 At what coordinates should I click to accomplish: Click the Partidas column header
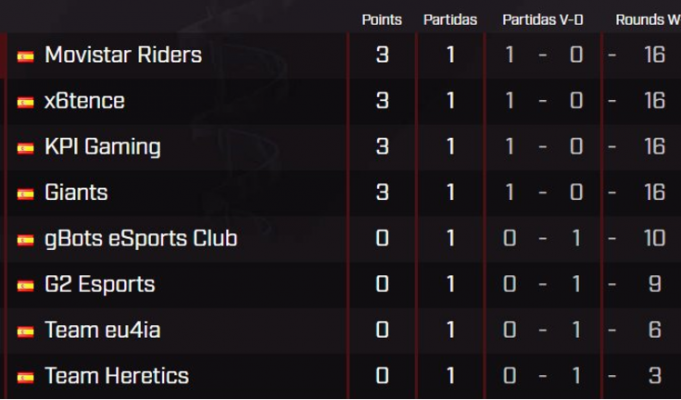[450, 20]
